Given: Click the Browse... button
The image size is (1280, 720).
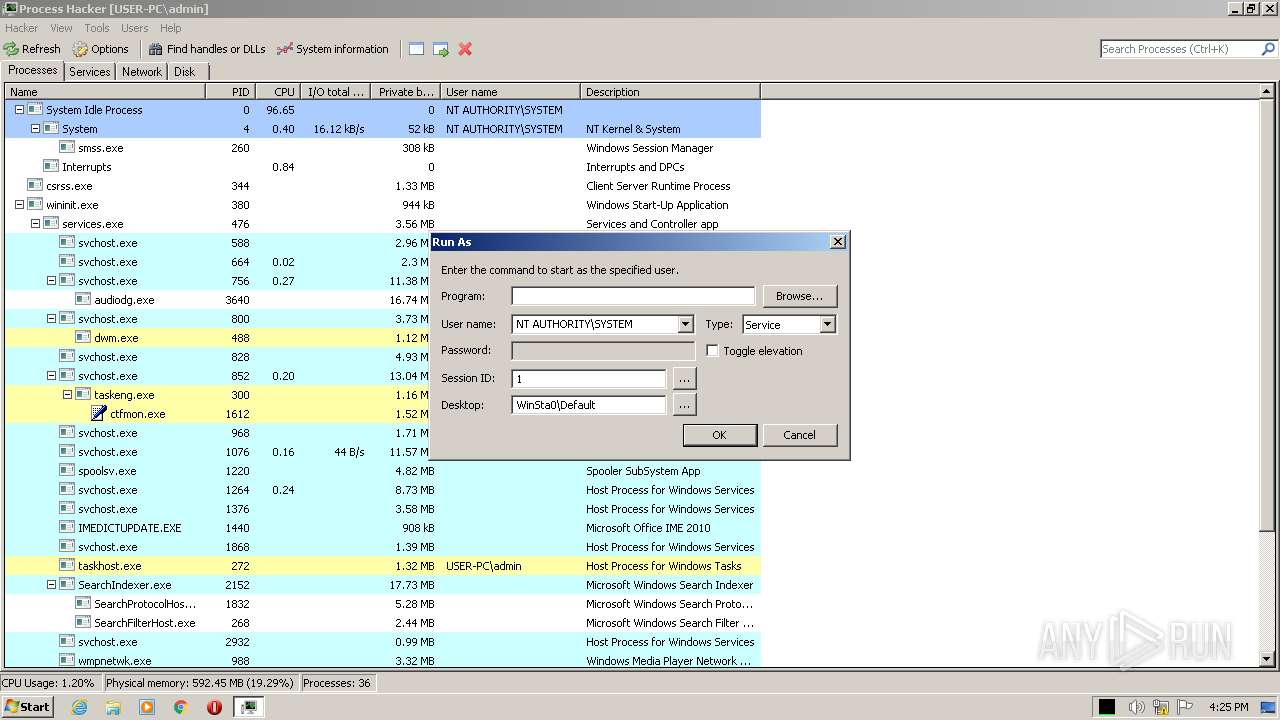Looking at the screenshot, I should coord(800,296).
